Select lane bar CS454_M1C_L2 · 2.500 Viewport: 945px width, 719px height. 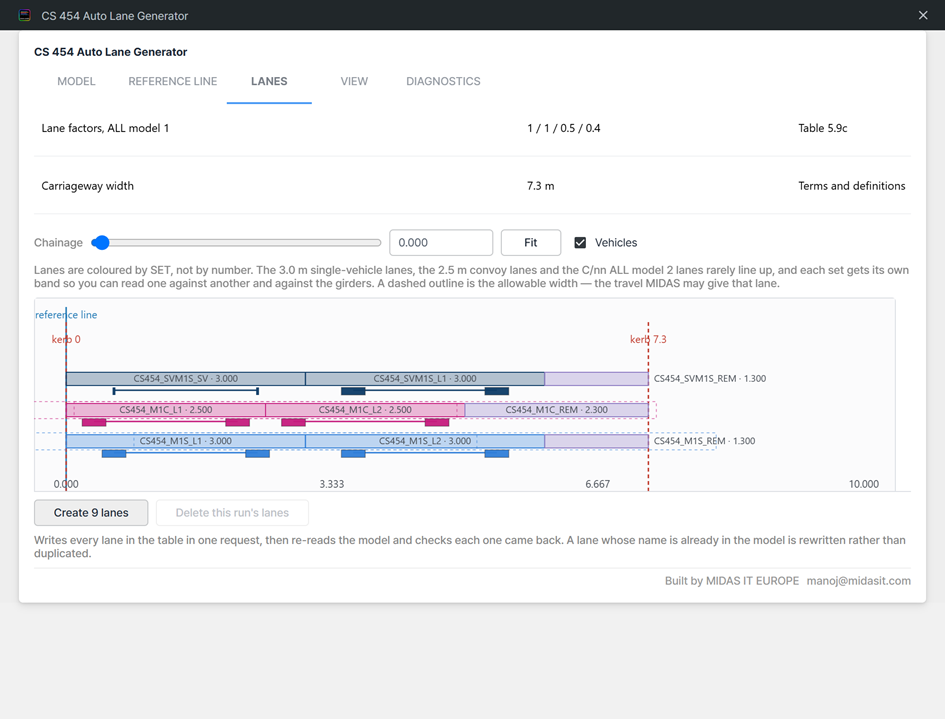pos(365,410)
